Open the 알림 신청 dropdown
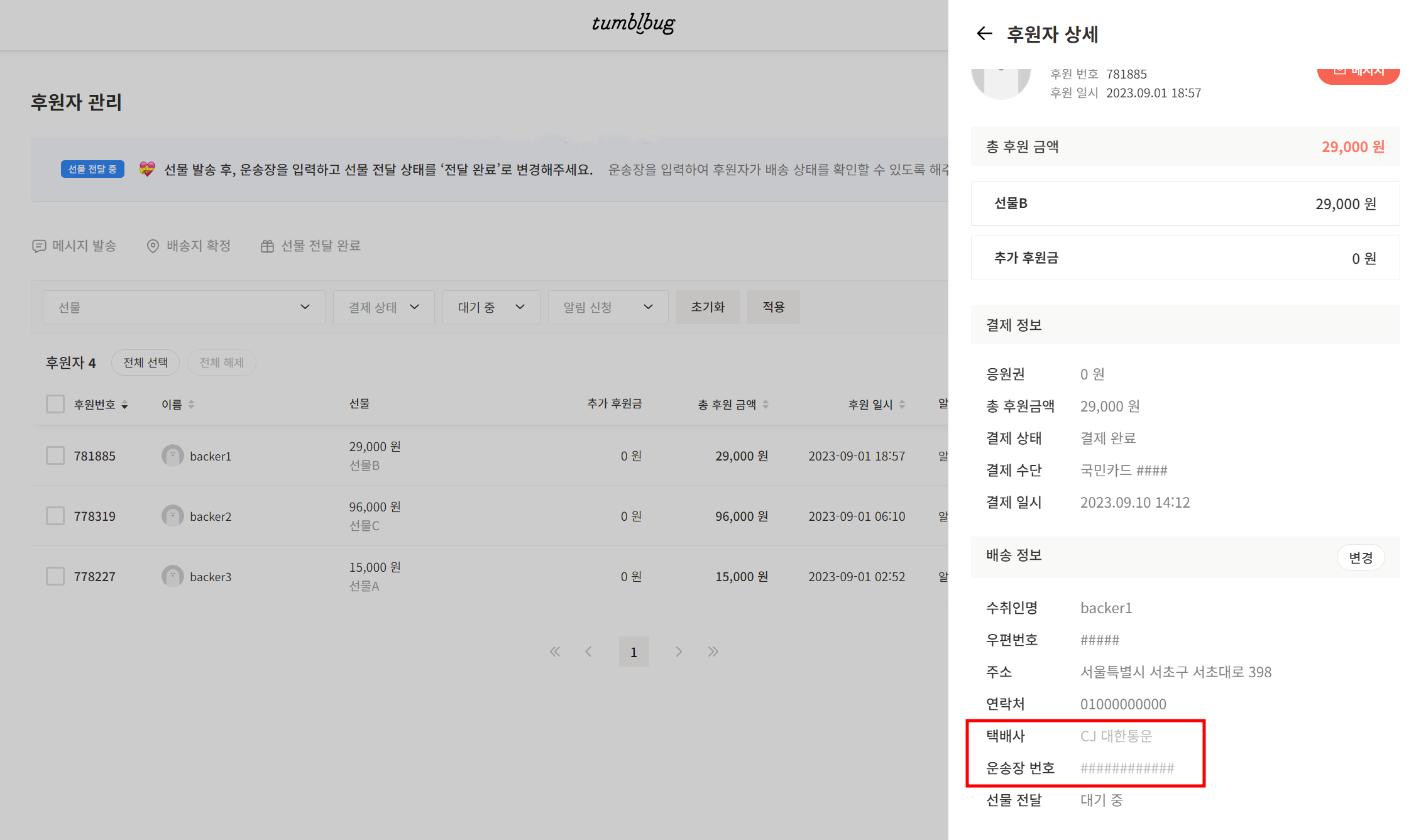The width and height of the screenshot is (1421, 840). pyautogui.click(x=607, y=307)
